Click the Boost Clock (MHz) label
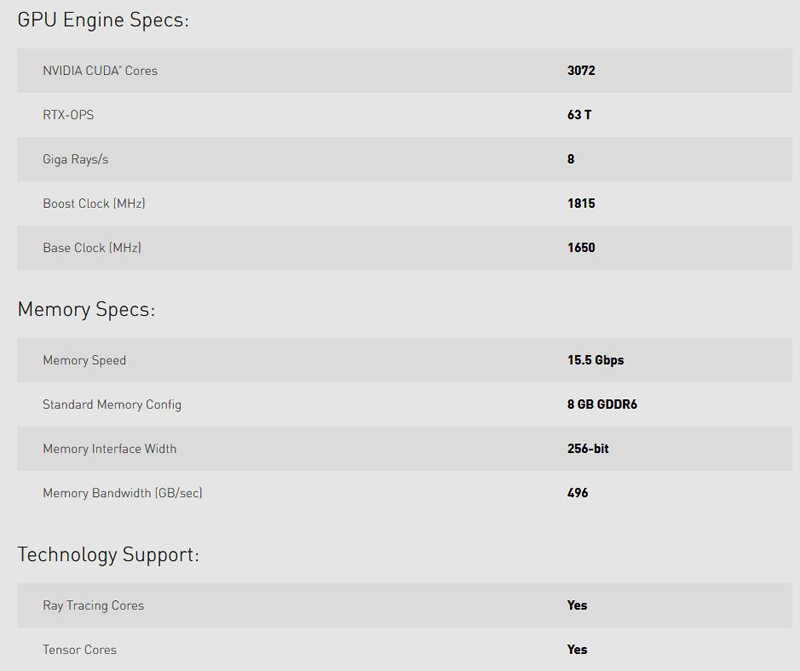 coord(94,203)
